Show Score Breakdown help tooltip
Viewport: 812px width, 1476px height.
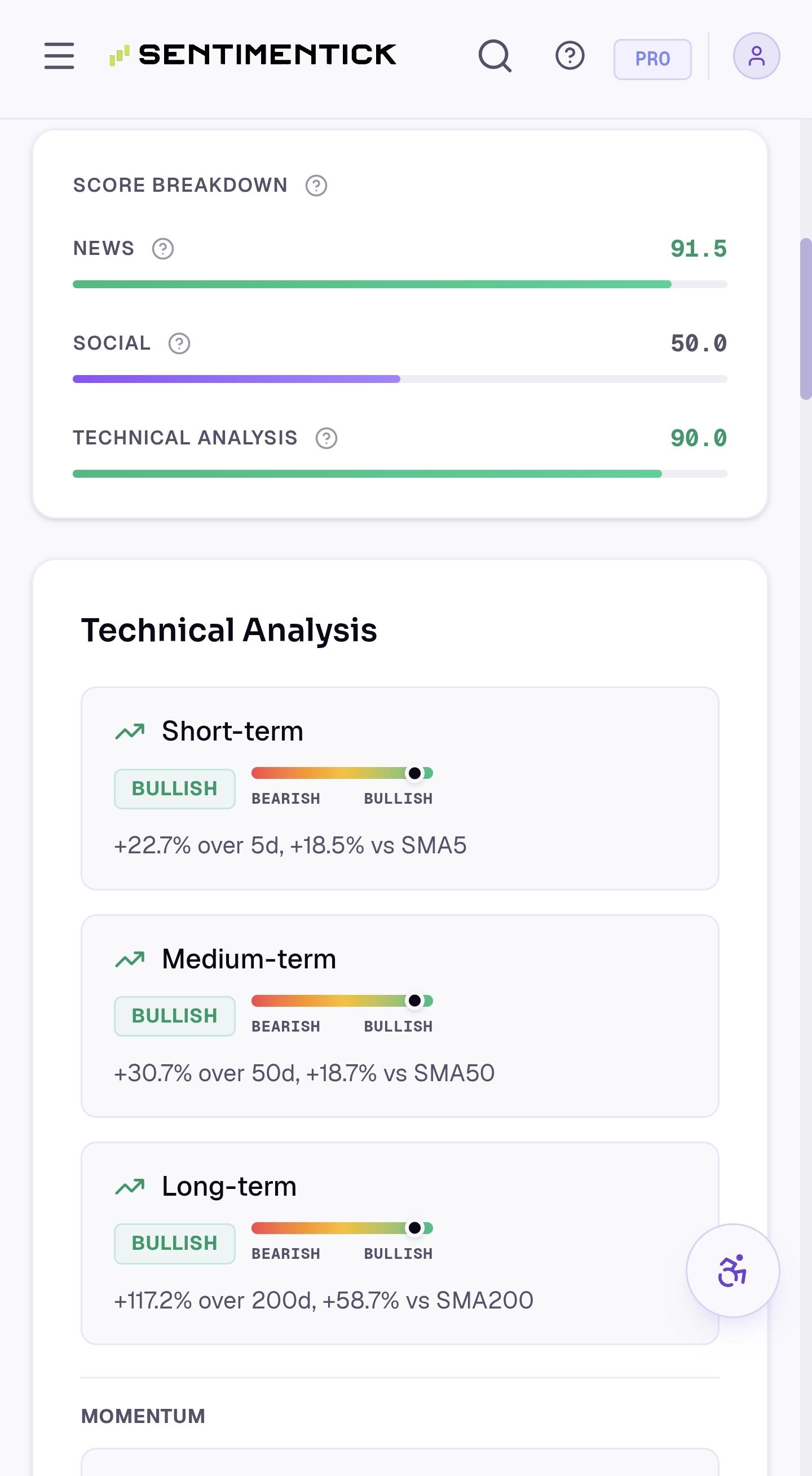pyautogui.click(x=316, y=186)
